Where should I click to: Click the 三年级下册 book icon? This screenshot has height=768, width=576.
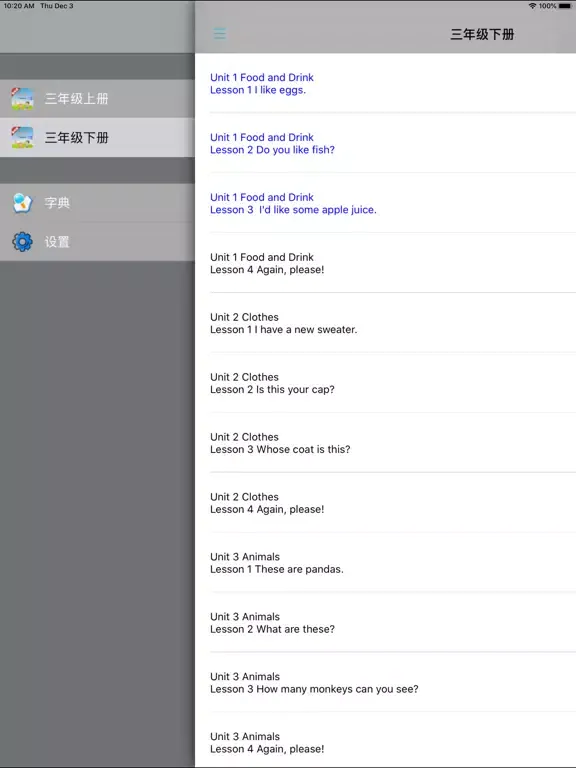pyautogui.click(x=23, y=138)
